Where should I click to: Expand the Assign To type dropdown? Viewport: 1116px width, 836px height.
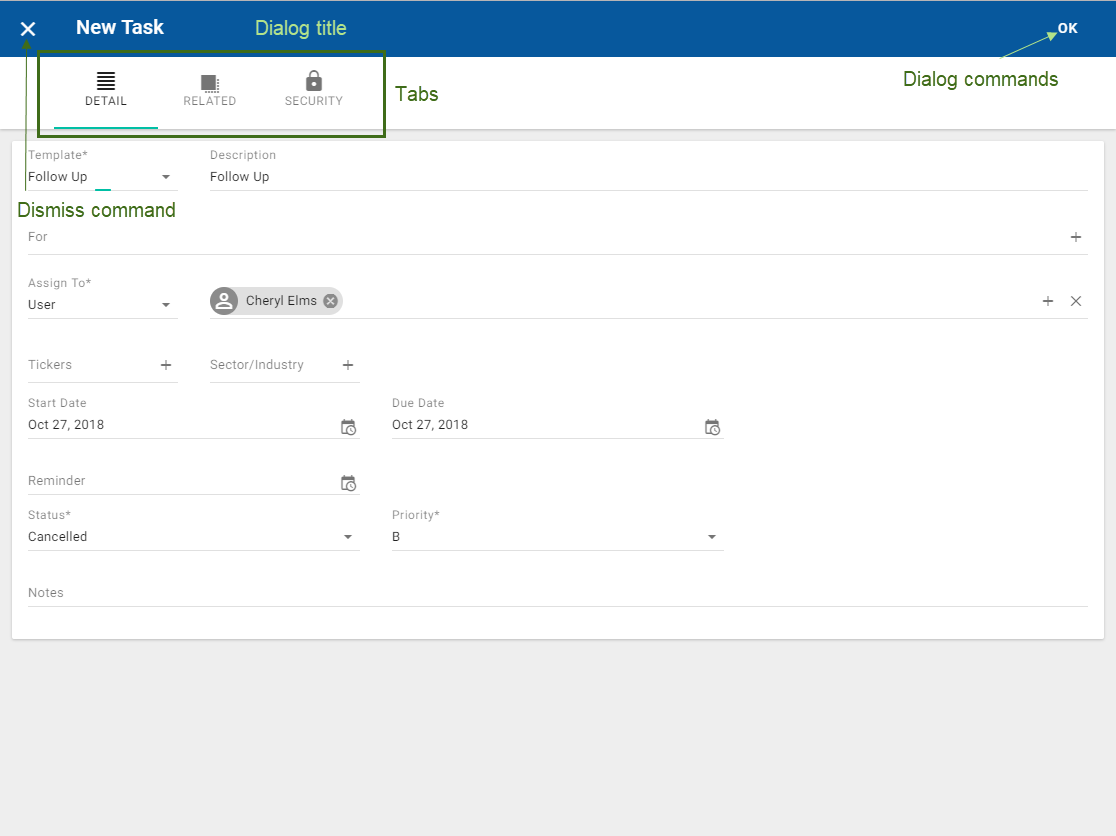[x=166, y=305]
